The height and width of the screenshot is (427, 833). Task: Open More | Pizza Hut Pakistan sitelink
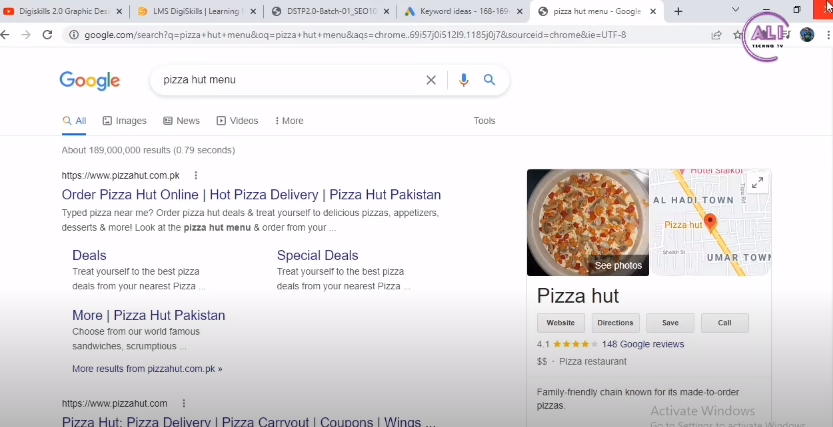149,315
